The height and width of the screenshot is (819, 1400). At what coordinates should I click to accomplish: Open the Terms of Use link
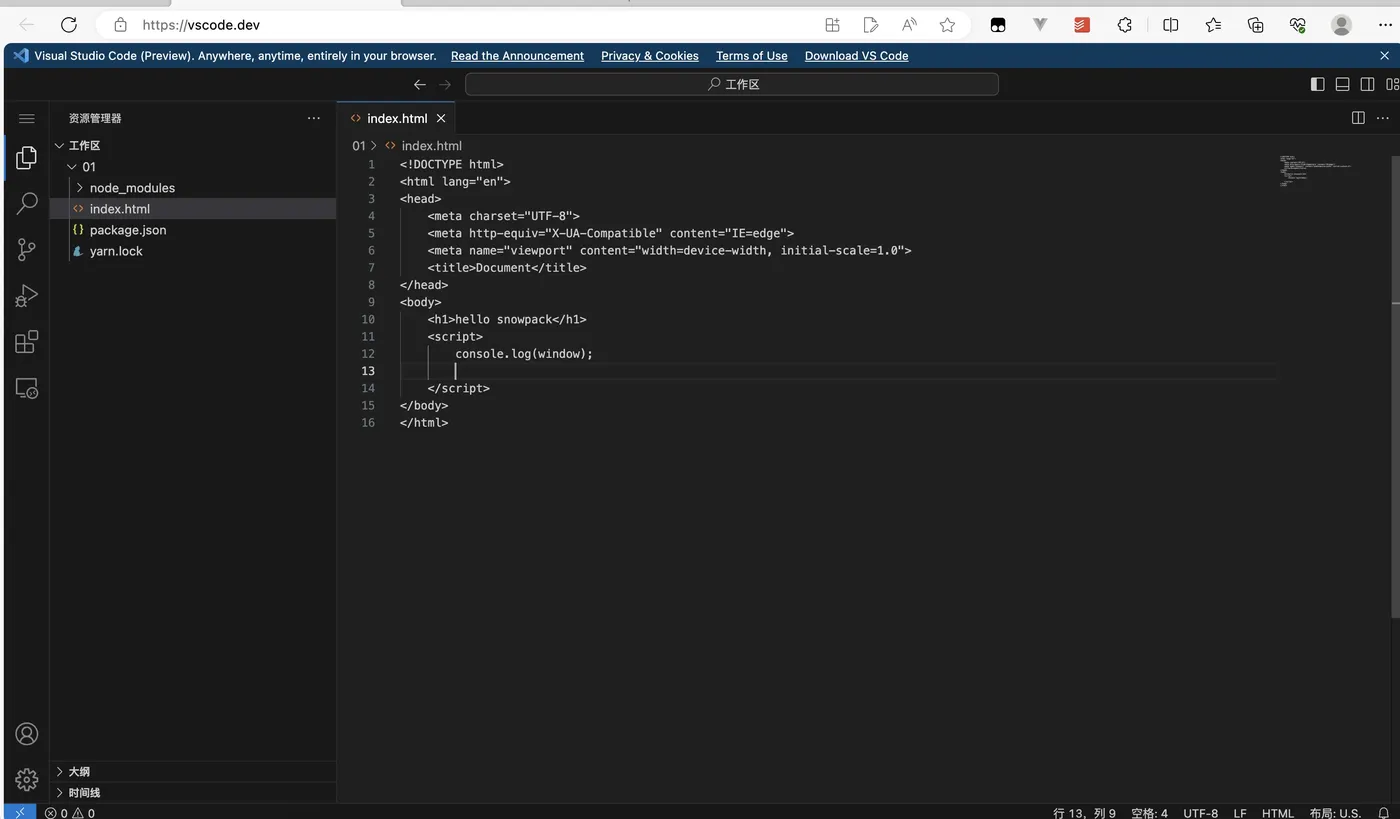pos(752,56)
